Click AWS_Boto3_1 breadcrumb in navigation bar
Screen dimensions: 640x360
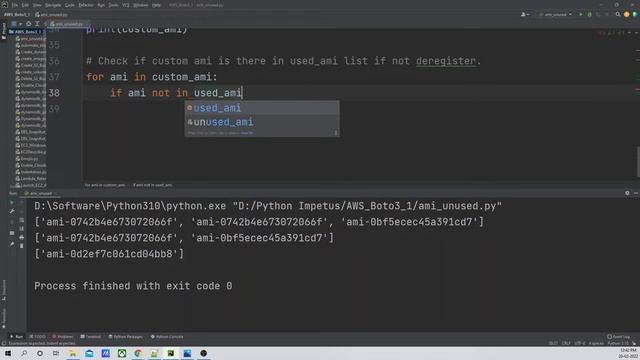click(17, 15)
